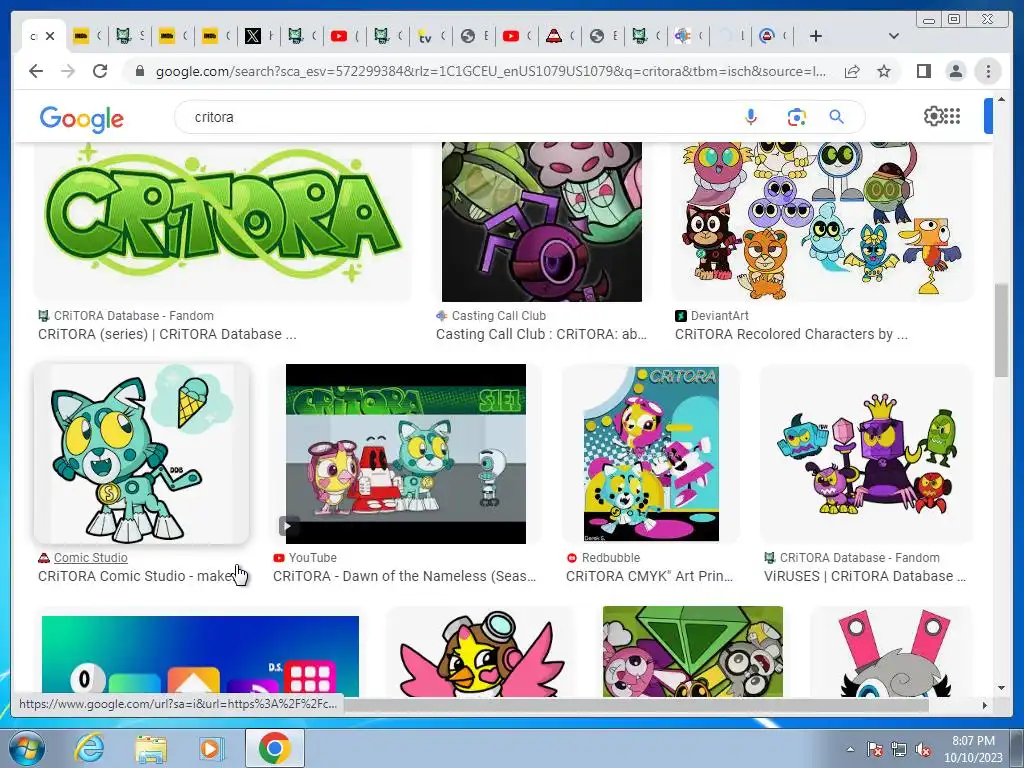Click the YouTube source label
The height and width of the screenshot is (768, 1024).
click(x=313, y=558)
